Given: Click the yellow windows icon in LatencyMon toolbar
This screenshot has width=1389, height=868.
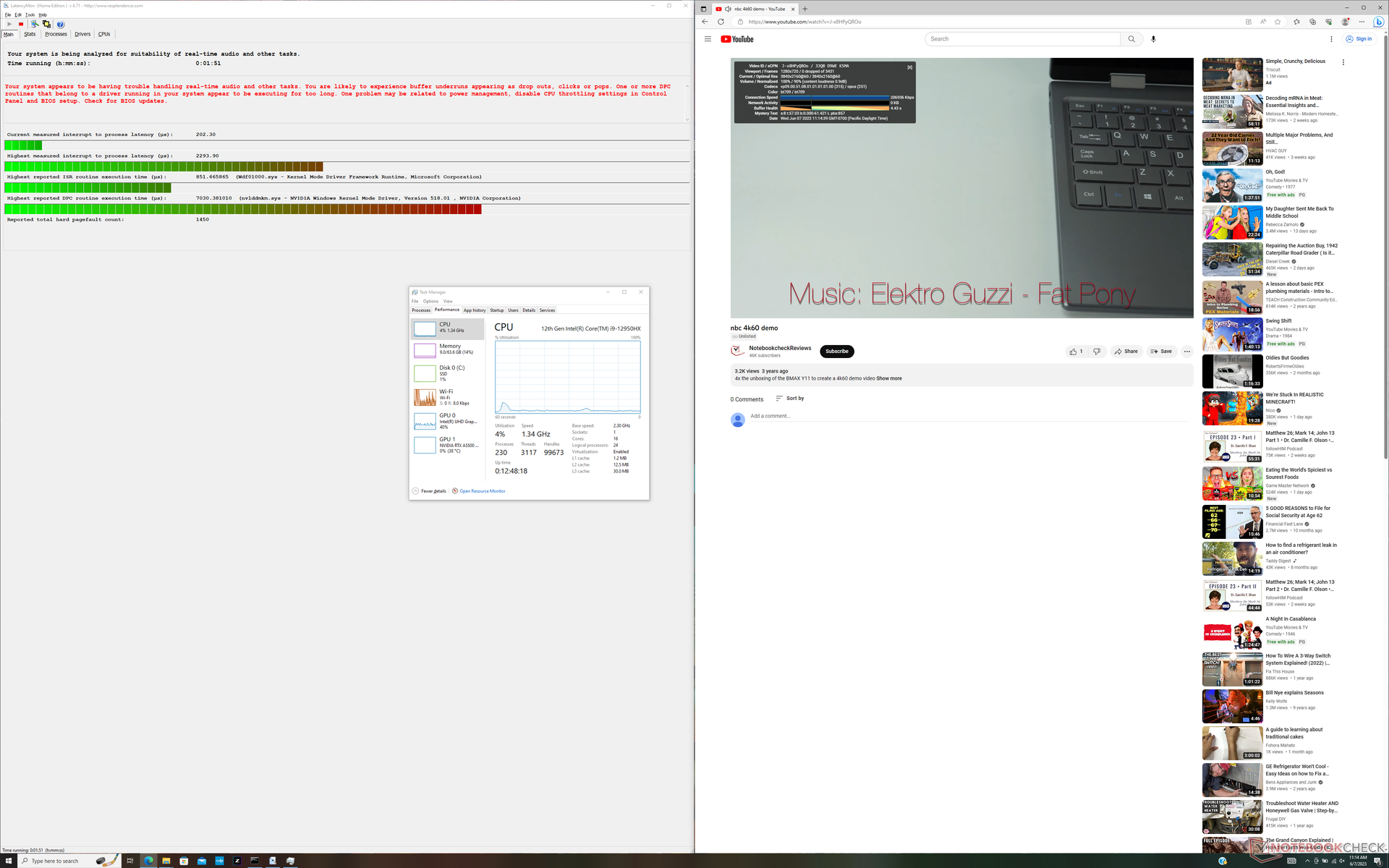Looking at the screenshot, I should (47, 24).
